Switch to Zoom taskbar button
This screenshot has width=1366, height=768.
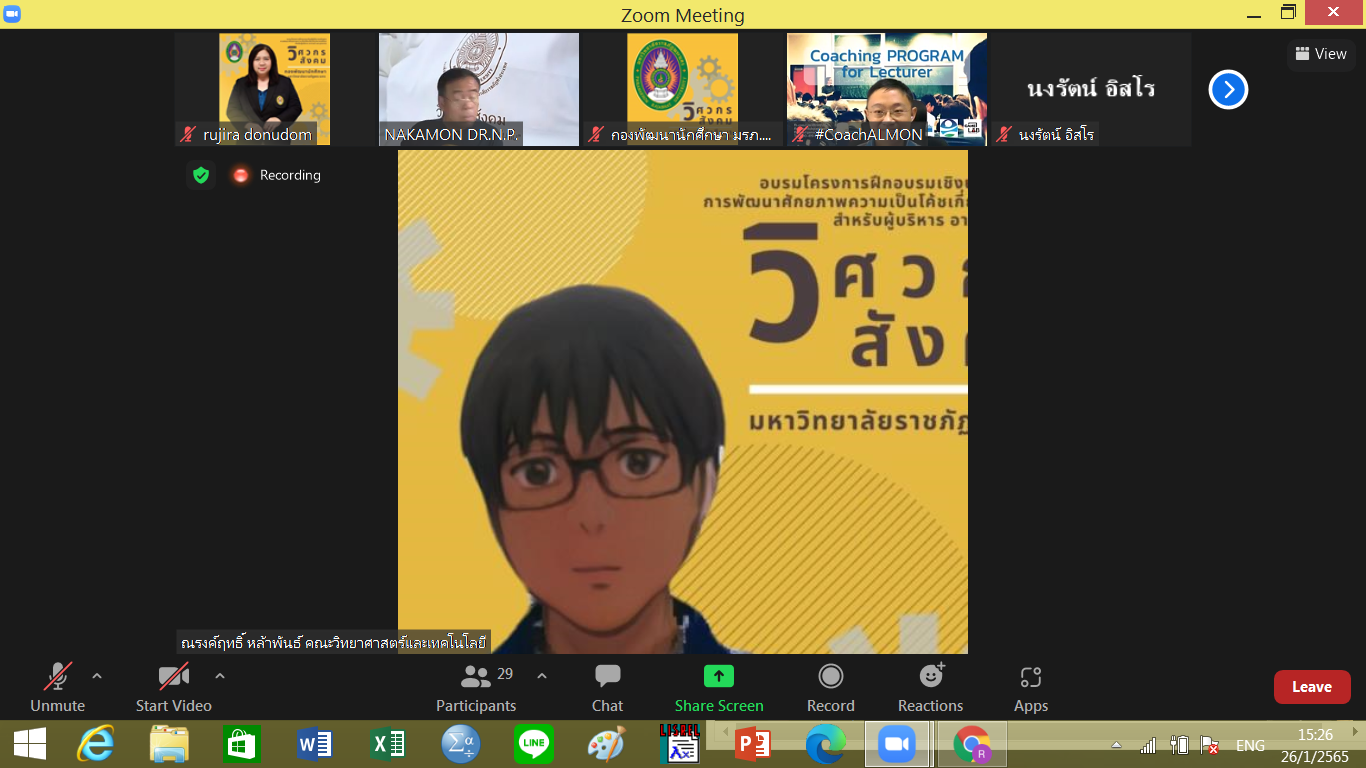coord(897,745)
